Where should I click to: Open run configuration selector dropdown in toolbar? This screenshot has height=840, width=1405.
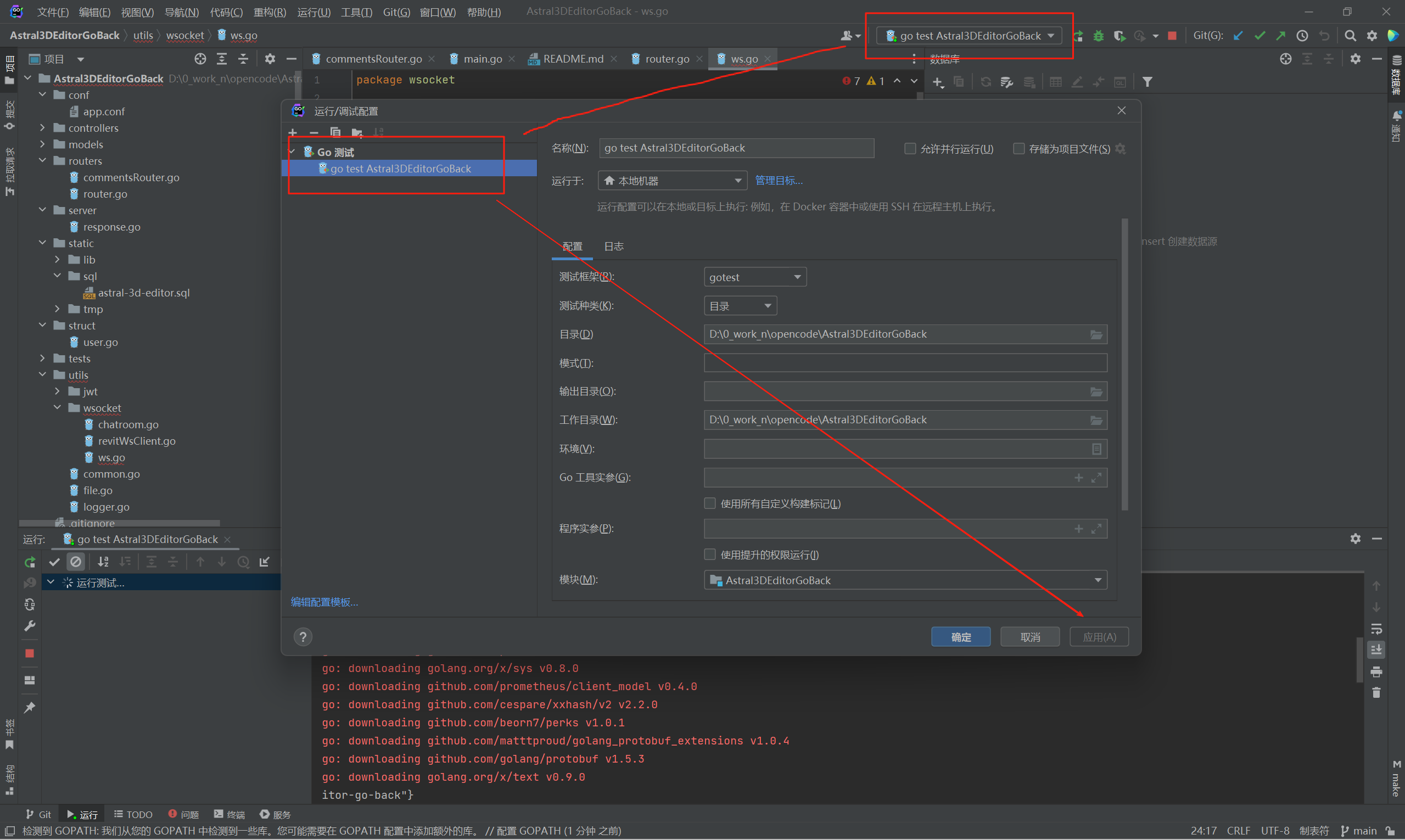tap(969, 36)
